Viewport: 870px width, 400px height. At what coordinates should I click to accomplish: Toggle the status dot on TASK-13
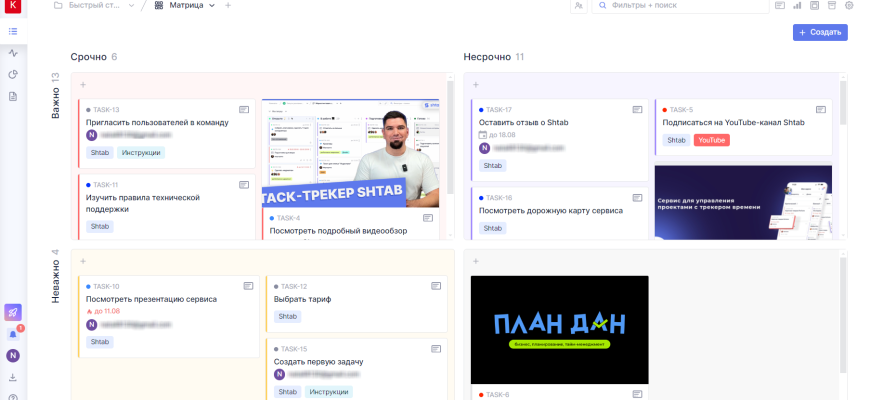coord(89,110)
